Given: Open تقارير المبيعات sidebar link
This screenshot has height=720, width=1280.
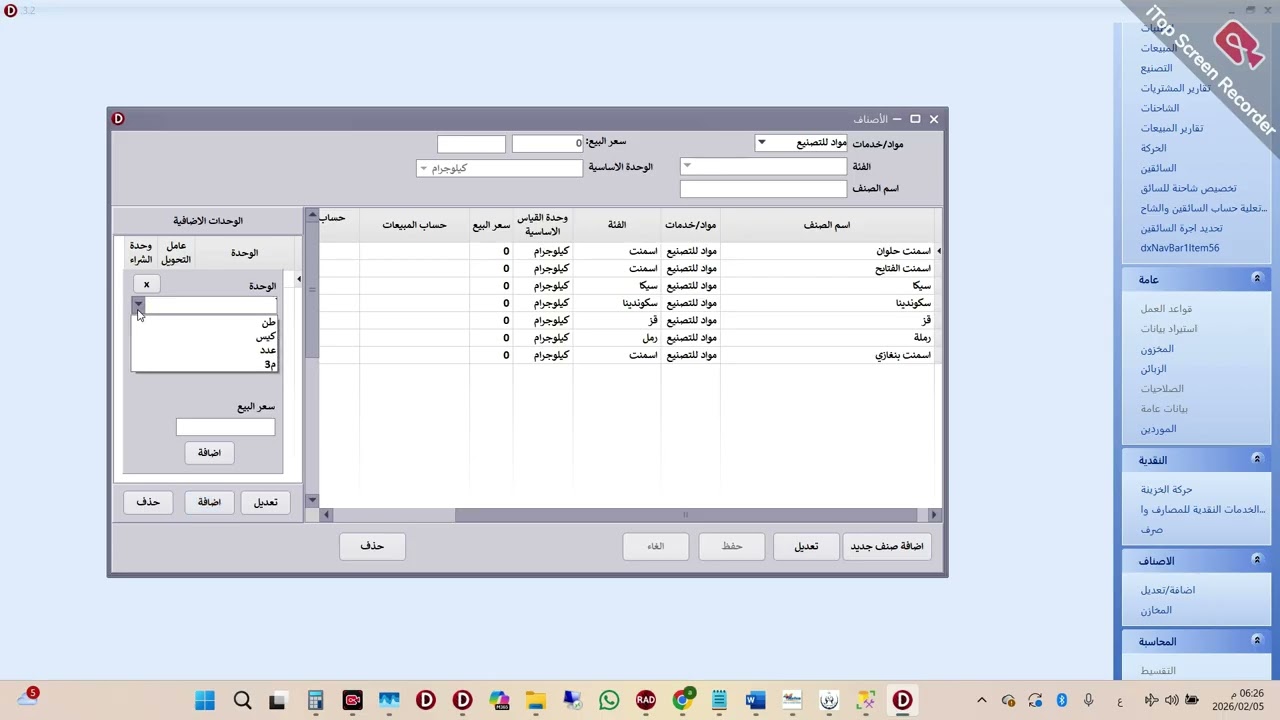Looking at the screenshot, I should (x=1172, y=128).
